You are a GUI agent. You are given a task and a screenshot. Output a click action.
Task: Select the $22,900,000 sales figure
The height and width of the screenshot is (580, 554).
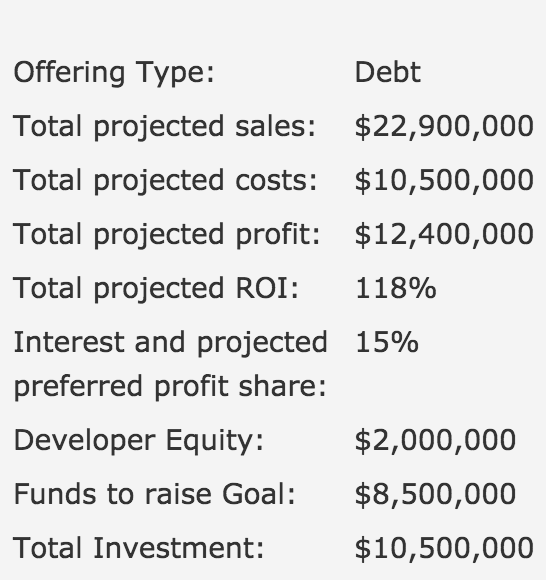click(x=444, y=127)
